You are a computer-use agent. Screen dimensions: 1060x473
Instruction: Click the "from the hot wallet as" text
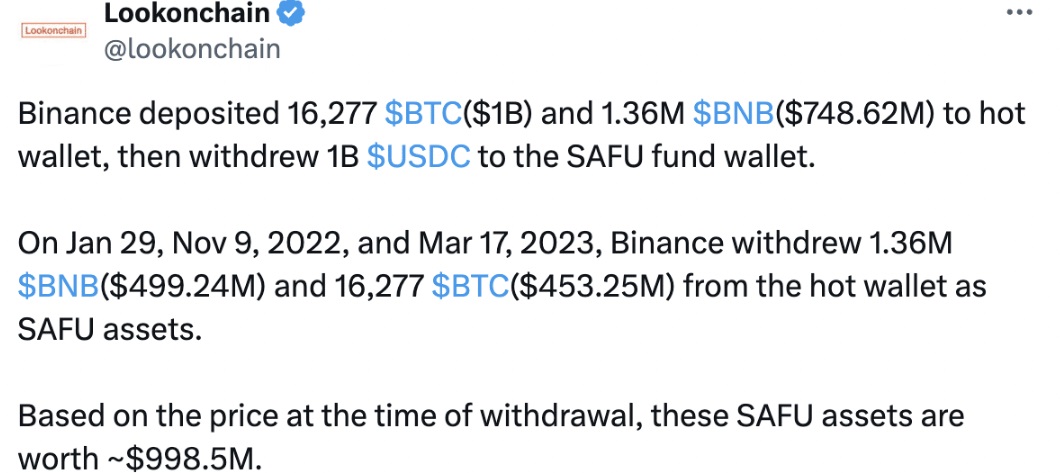point(834,287)
